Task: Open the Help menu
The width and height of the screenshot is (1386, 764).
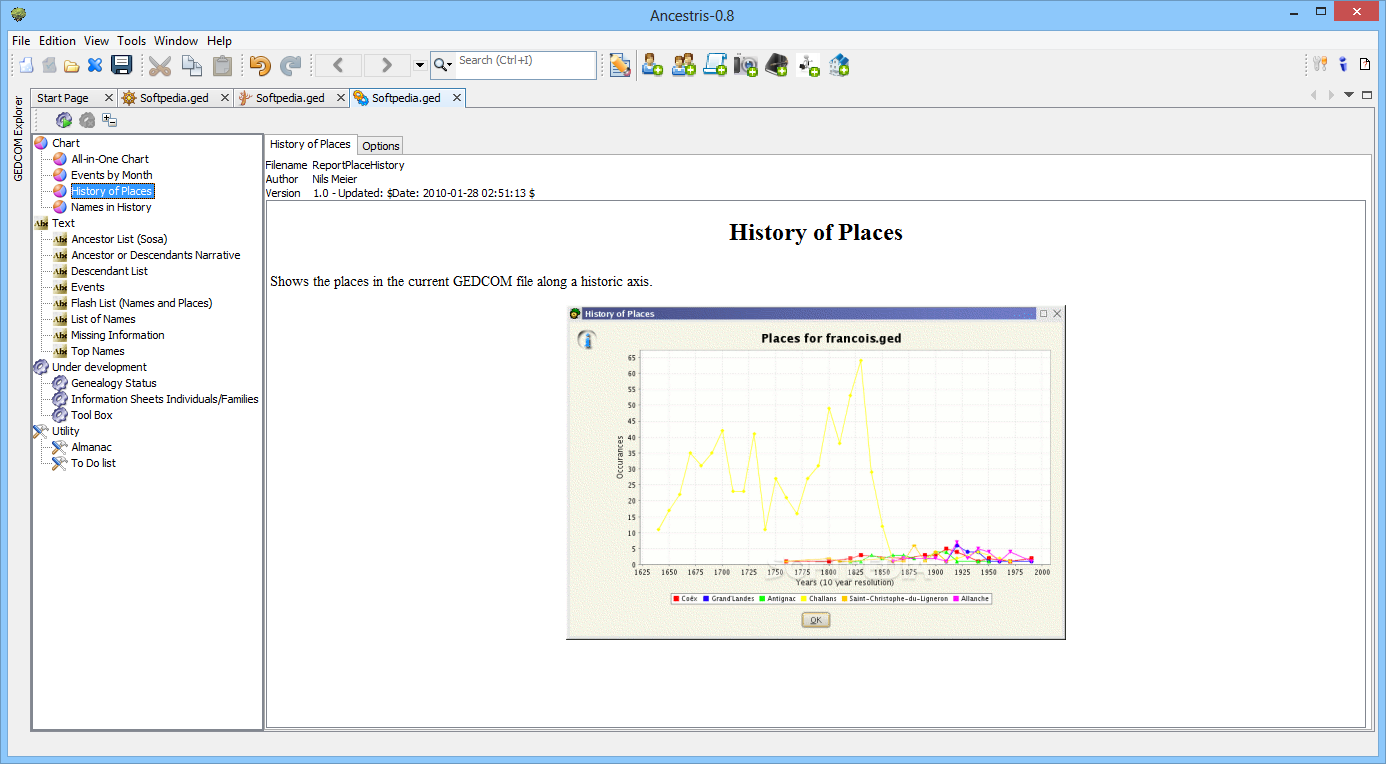Action: tap(220, 41)
